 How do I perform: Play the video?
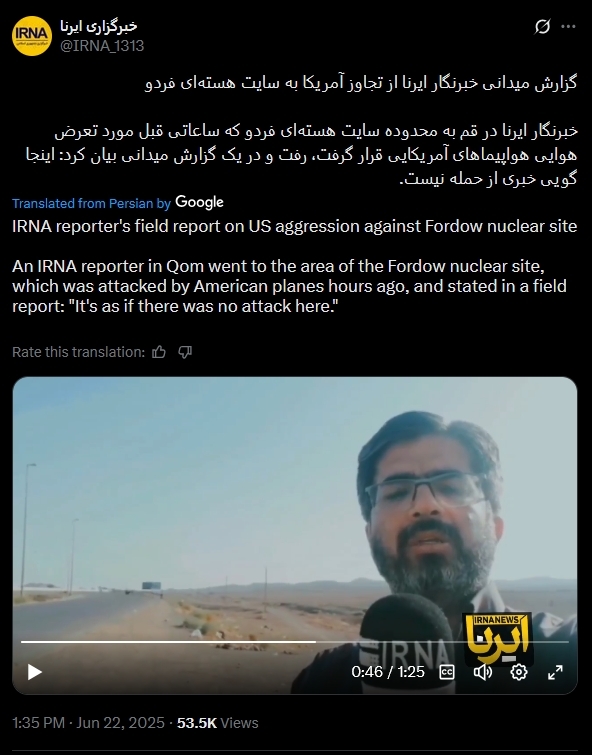tap(34, 672)
